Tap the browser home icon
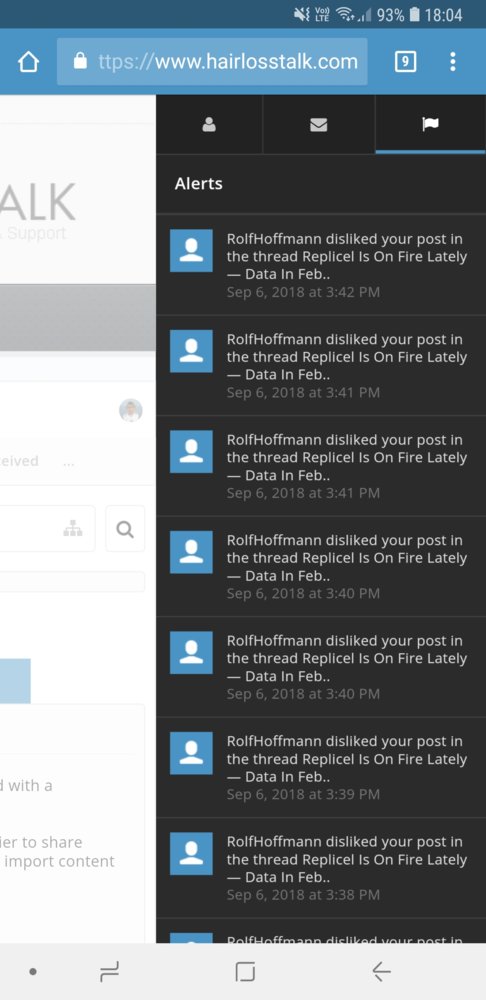The height and width of the screenshot is (1000, 486). tap(28, 62)
